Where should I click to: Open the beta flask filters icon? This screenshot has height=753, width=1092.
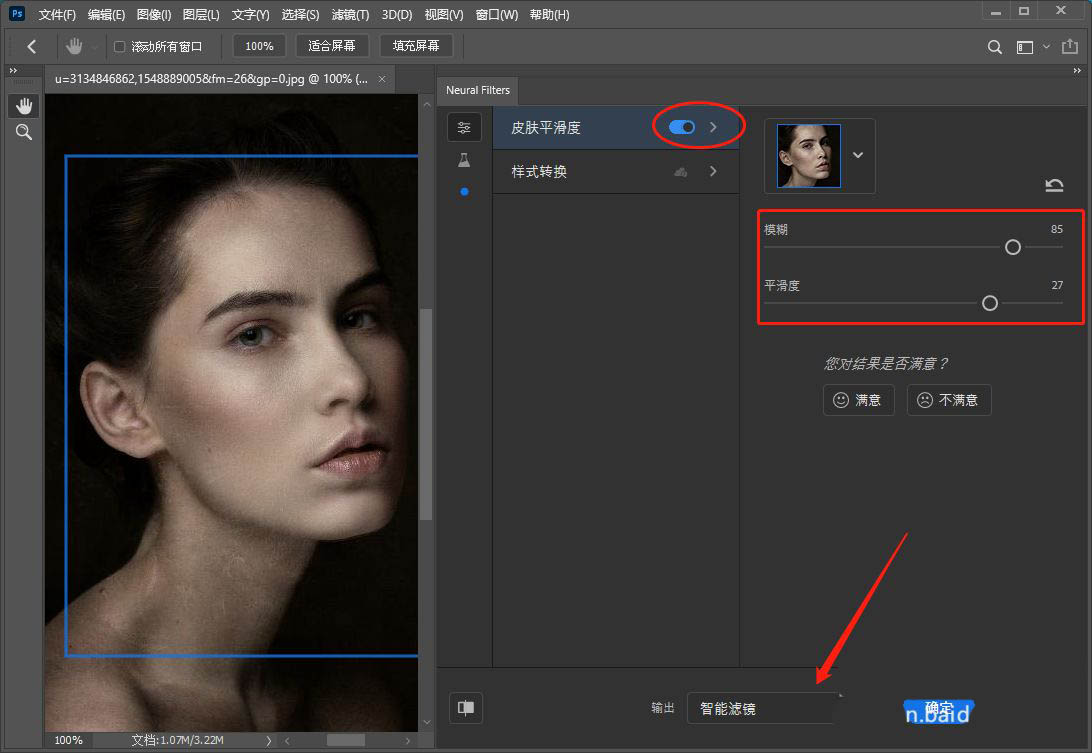coord(464,160)
